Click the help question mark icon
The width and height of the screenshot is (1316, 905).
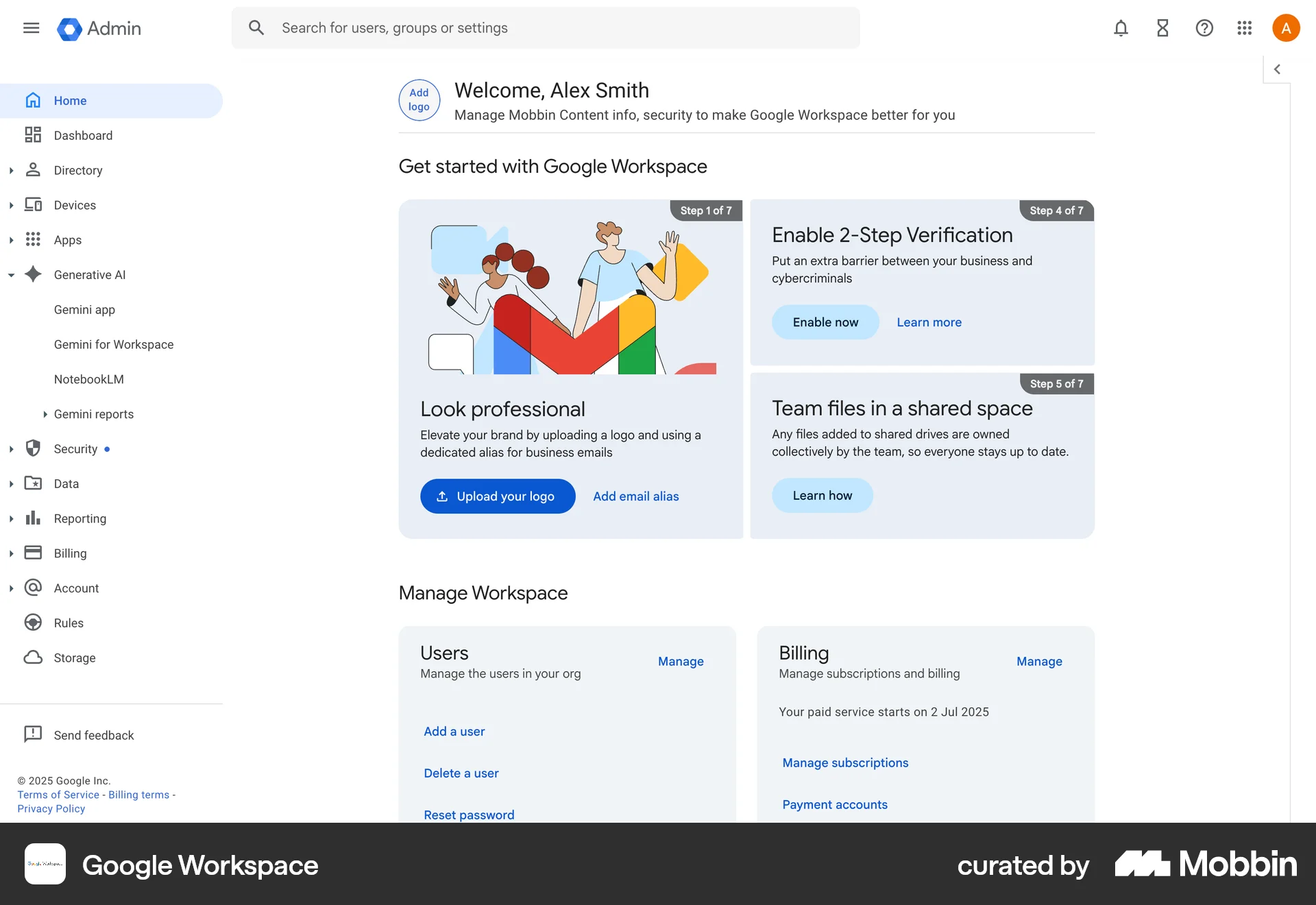tap(1204, 28)
